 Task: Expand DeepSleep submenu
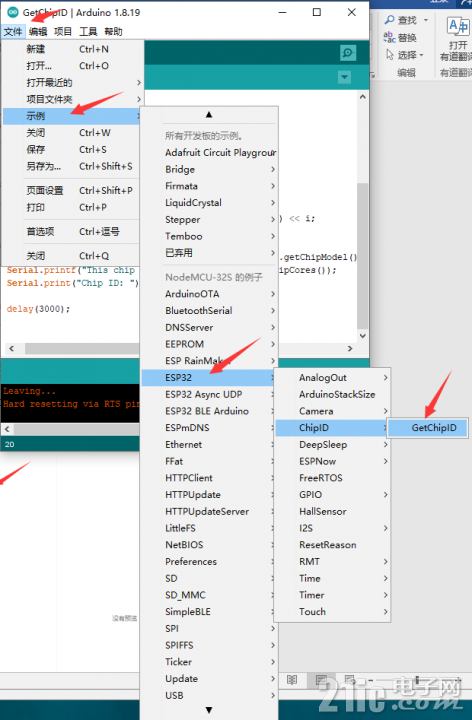tap(332, 444)
